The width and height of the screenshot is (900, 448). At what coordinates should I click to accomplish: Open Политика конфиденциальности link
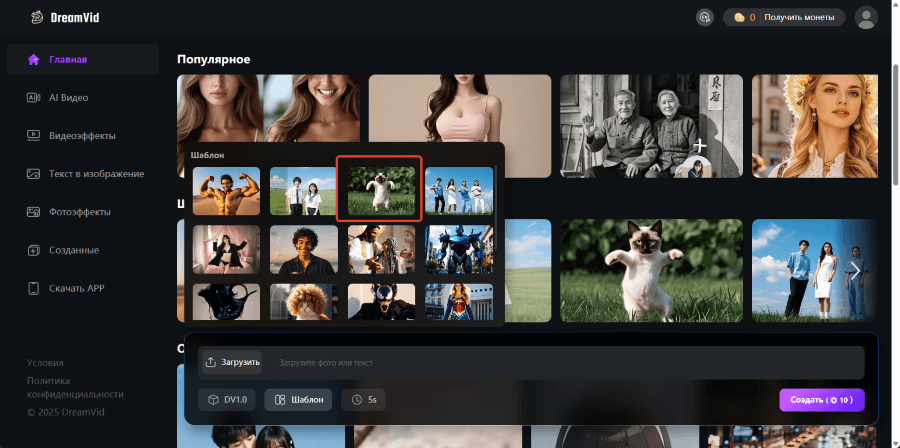75,388
